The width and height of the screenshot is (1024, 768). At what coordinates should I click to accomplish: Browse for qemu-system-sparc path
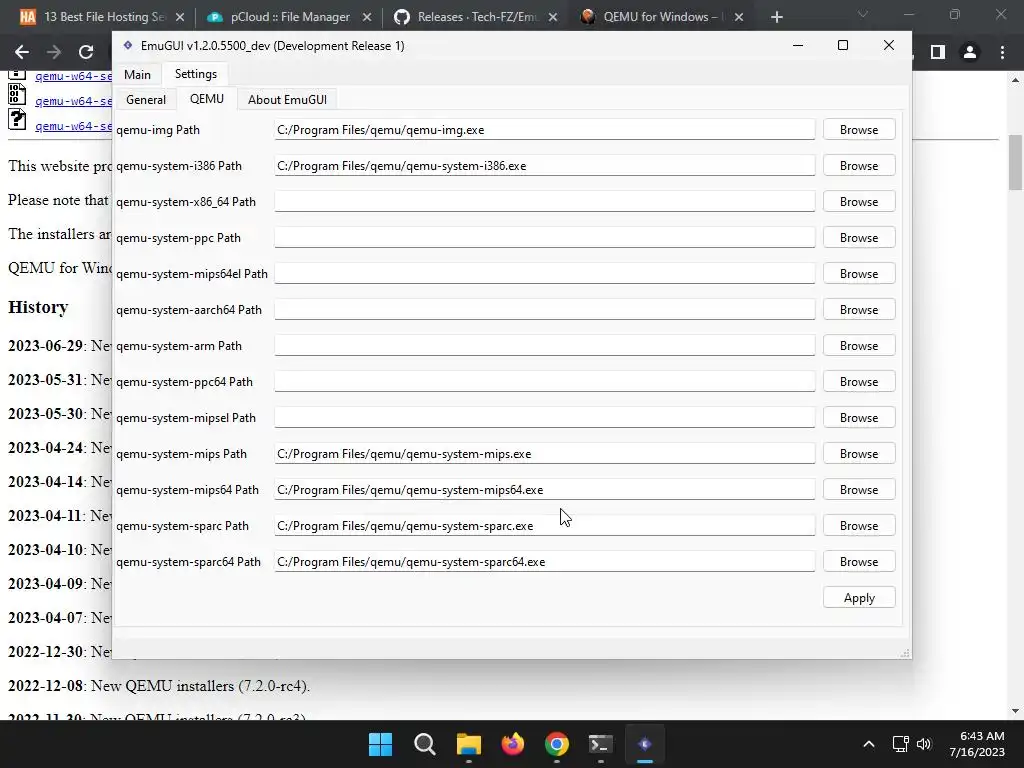pos(859,524)
